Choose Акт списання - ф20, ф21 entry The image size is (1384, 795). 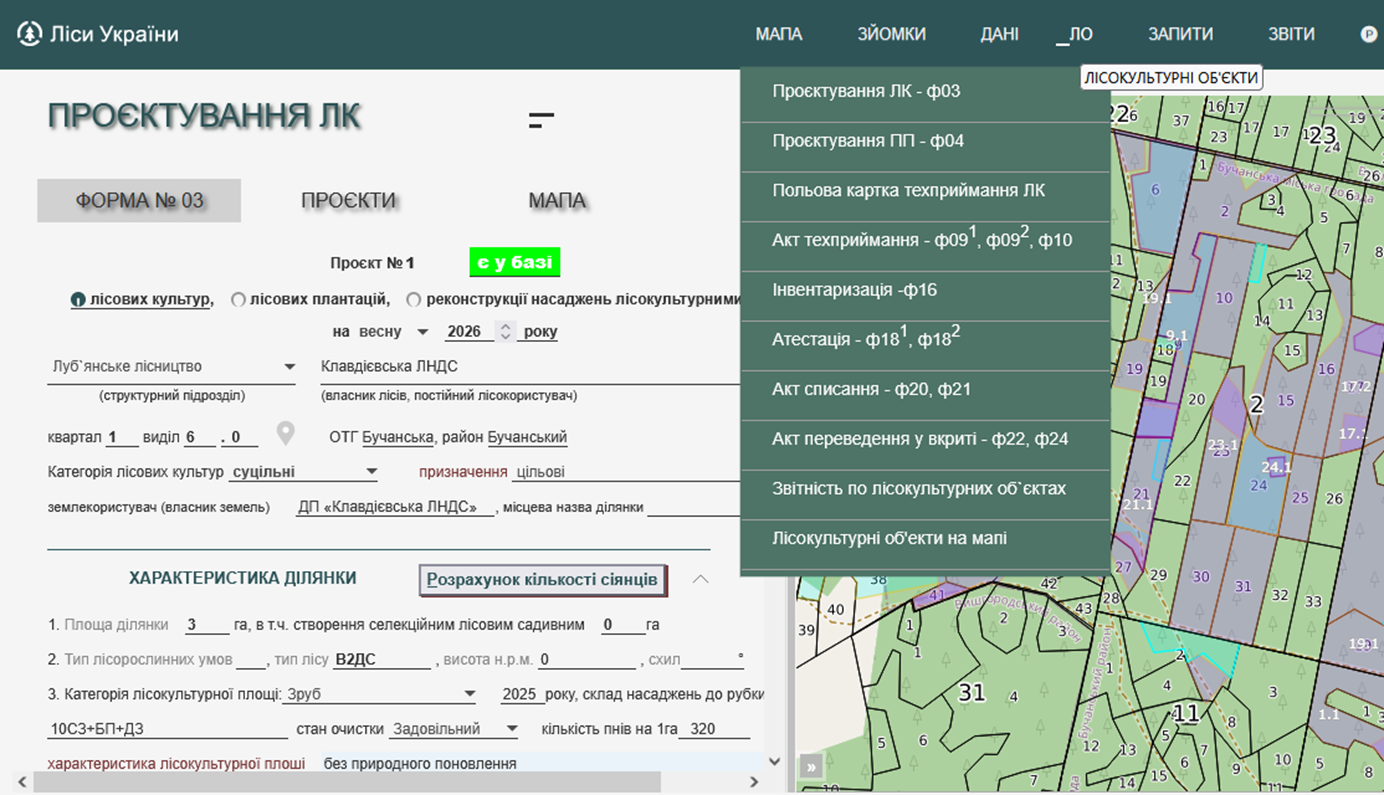(925, 389)
